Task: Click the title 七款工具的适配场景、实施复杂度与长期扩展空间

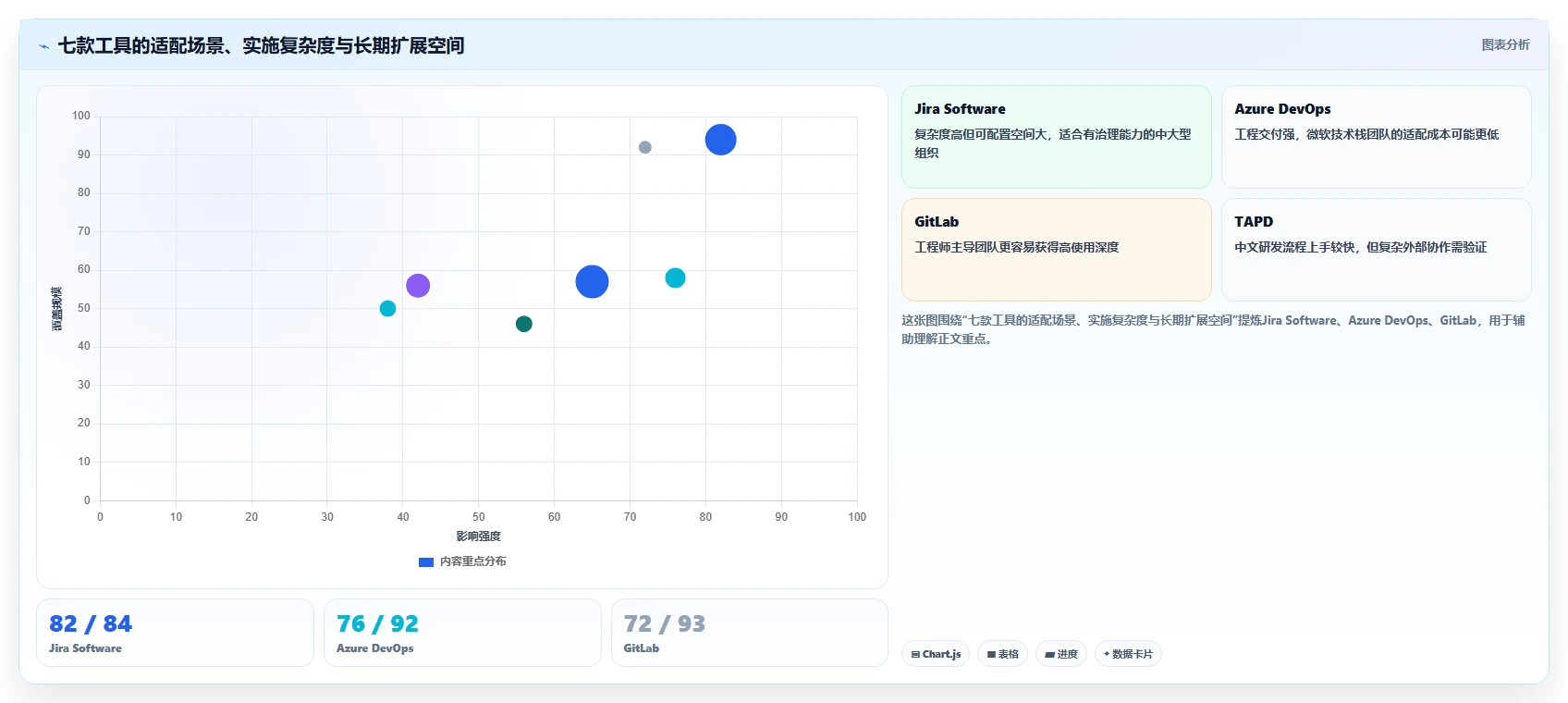Action: pos(261,45)
